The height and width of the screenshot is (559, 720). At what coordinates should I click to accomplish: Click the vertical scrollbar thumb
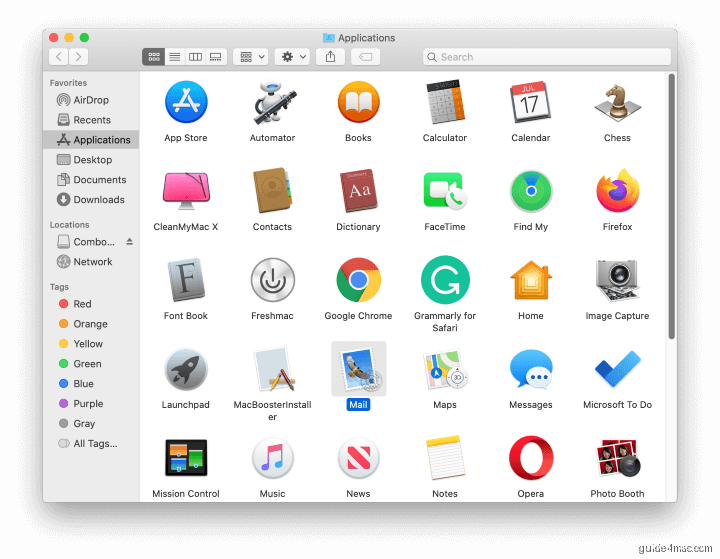click(x=672, y=206)
